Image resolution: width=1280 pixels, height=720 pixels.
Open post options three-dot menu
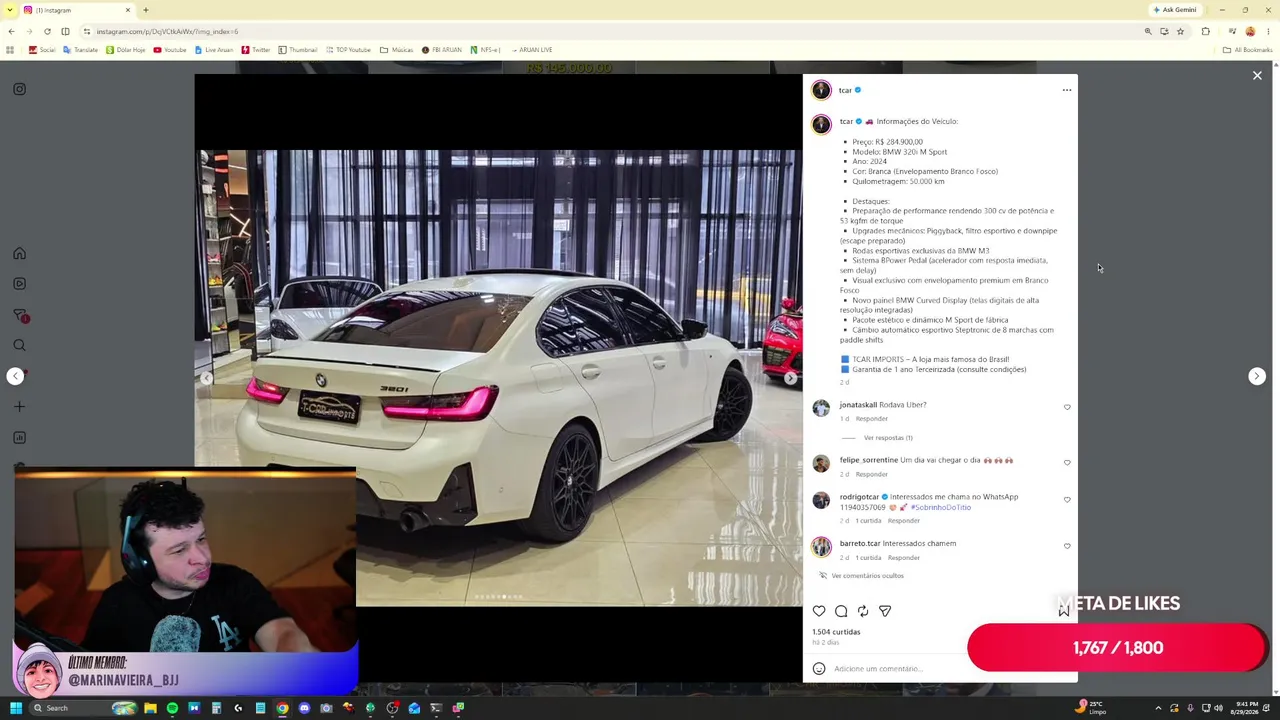coord(1067,90)
